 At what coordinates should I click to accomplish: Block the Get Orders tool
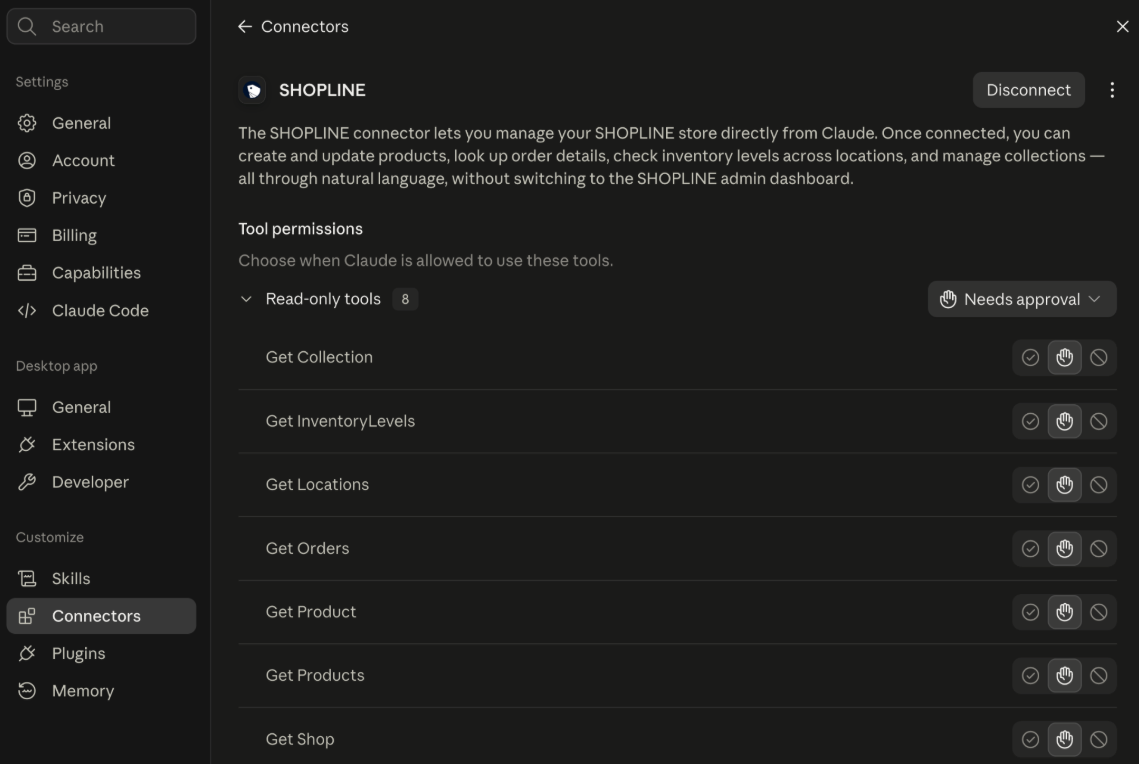pyautogui.click(x=1098, y=548)
